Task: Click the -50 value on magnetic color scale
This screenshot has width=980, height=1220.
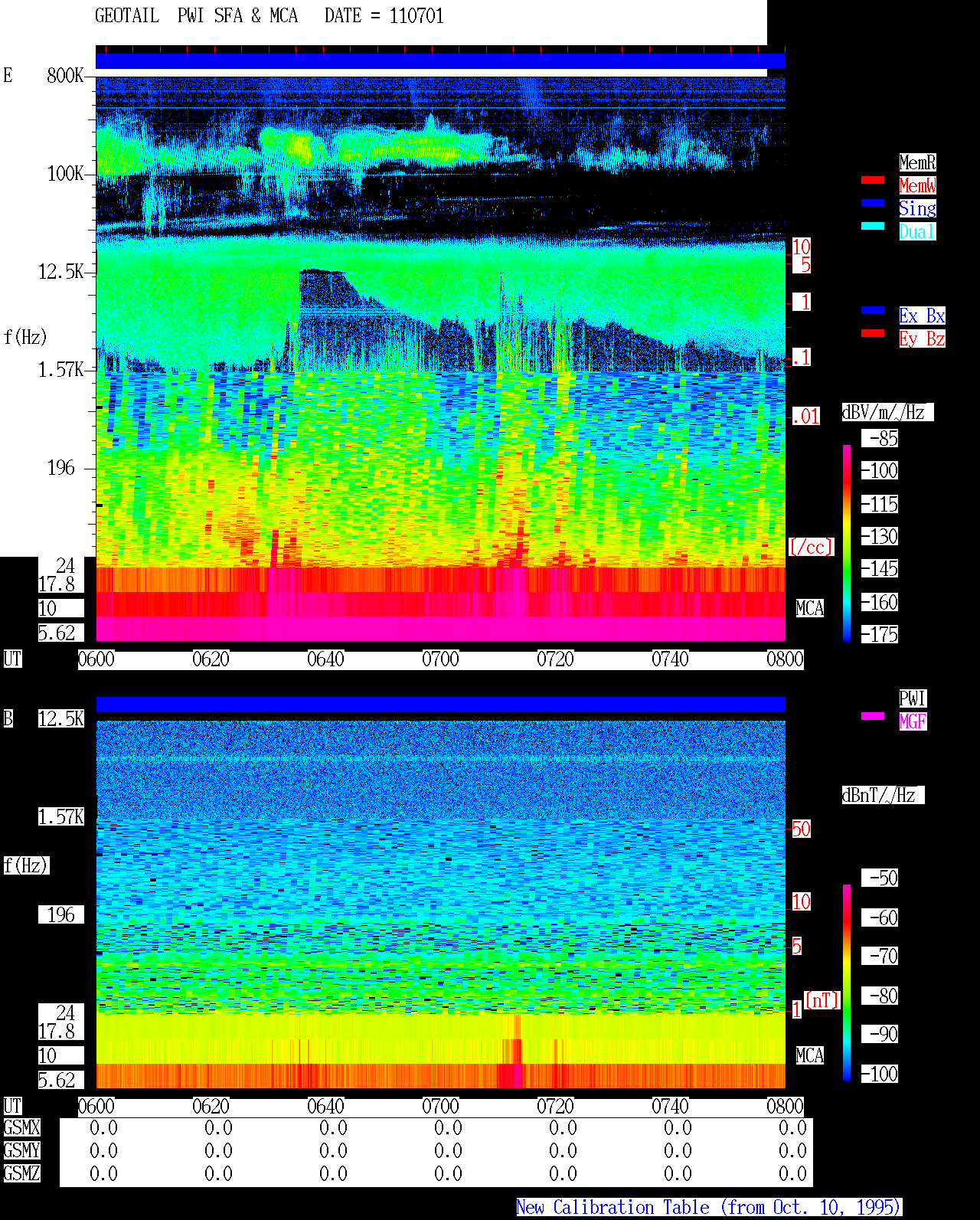Action: click(x=880, y=878)
